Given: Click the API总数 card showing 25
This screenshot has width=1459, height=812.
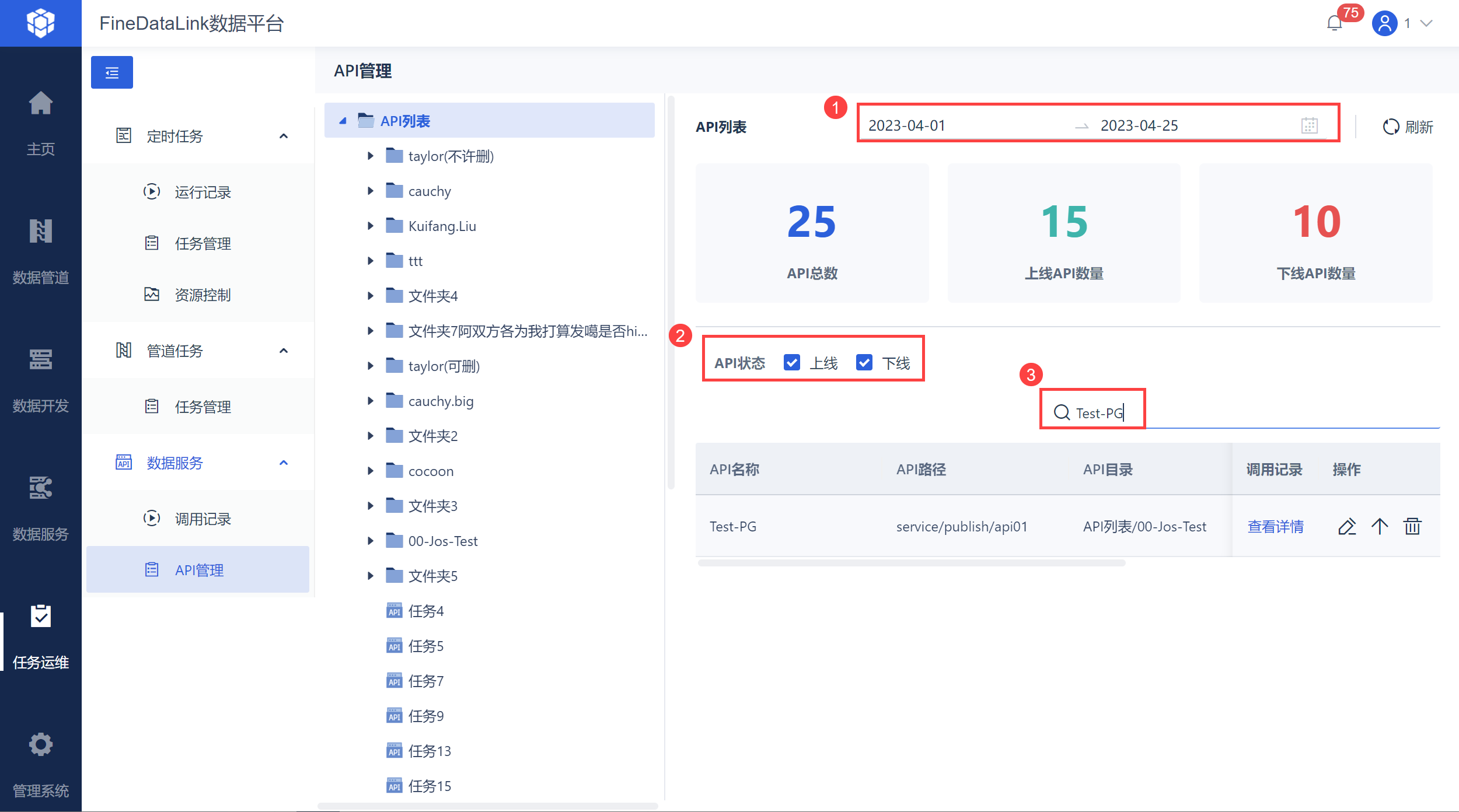Looking at the screenshot, I should [x=812, y=233].
